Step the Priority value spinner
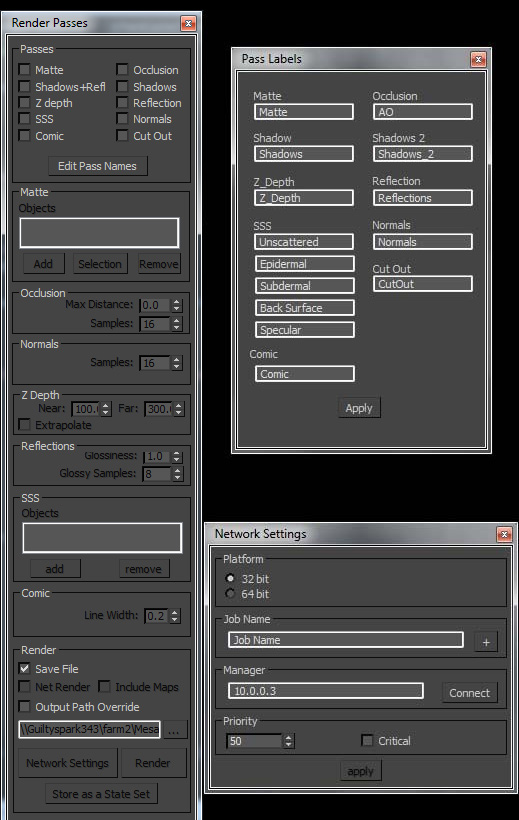 tap(288, 741)
